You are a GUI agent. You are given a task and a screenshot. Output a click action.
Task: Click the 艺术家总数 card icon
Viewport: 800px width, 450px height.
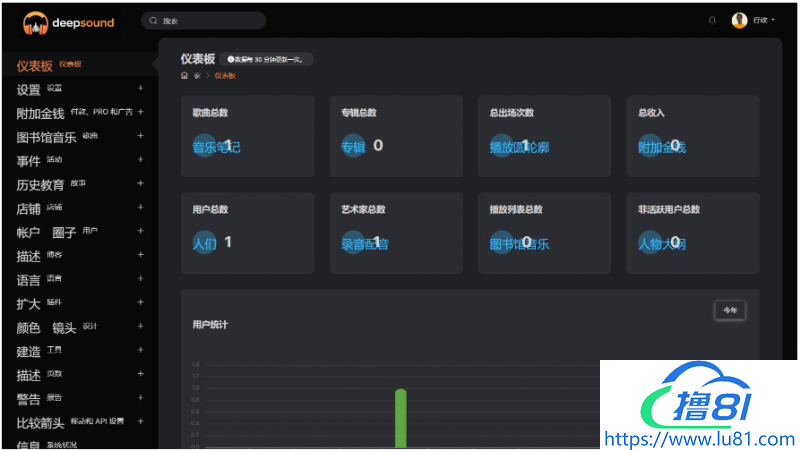pos(353,242)
